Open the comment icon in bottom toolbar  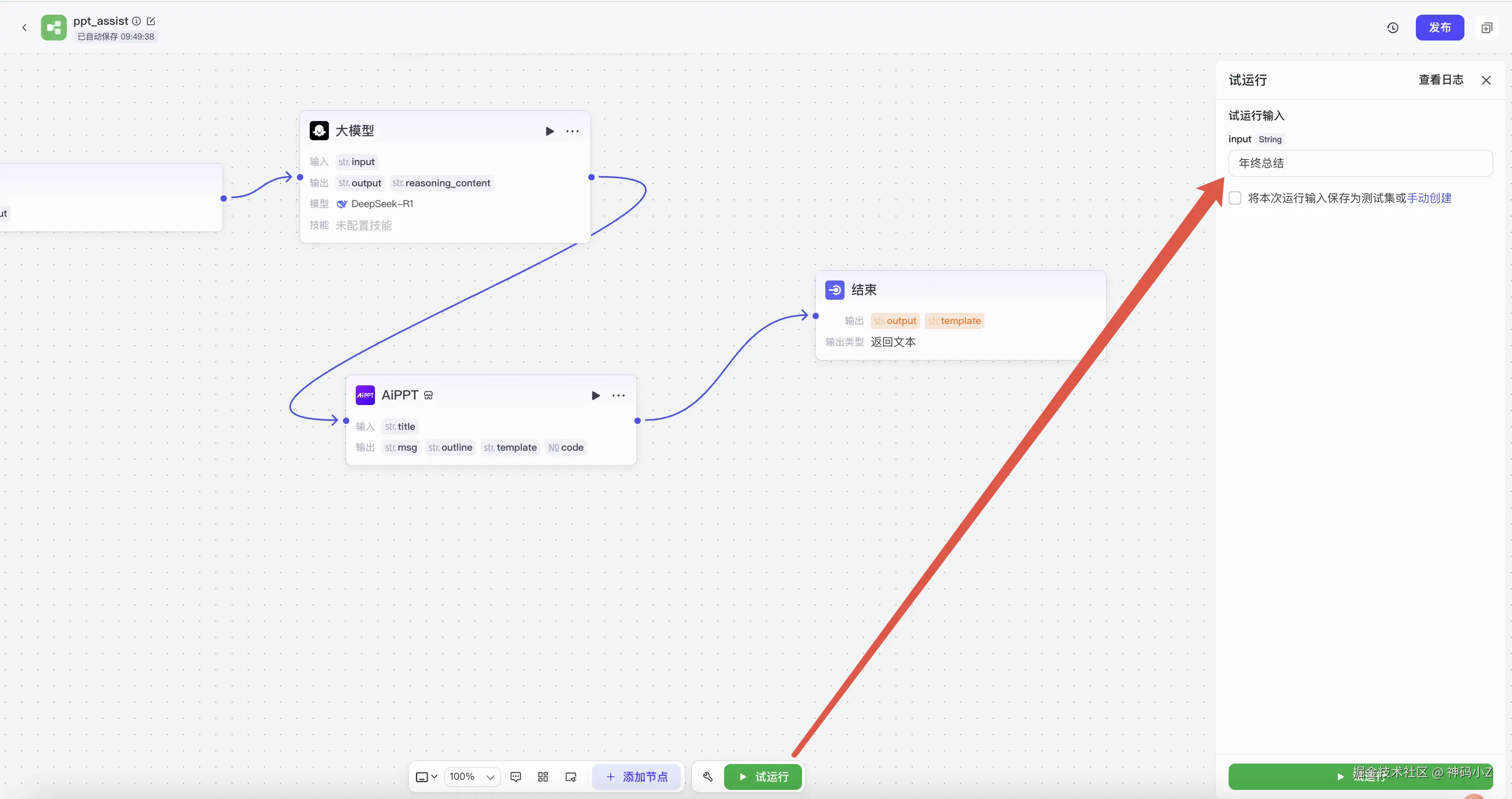click(x=515, y=777)
